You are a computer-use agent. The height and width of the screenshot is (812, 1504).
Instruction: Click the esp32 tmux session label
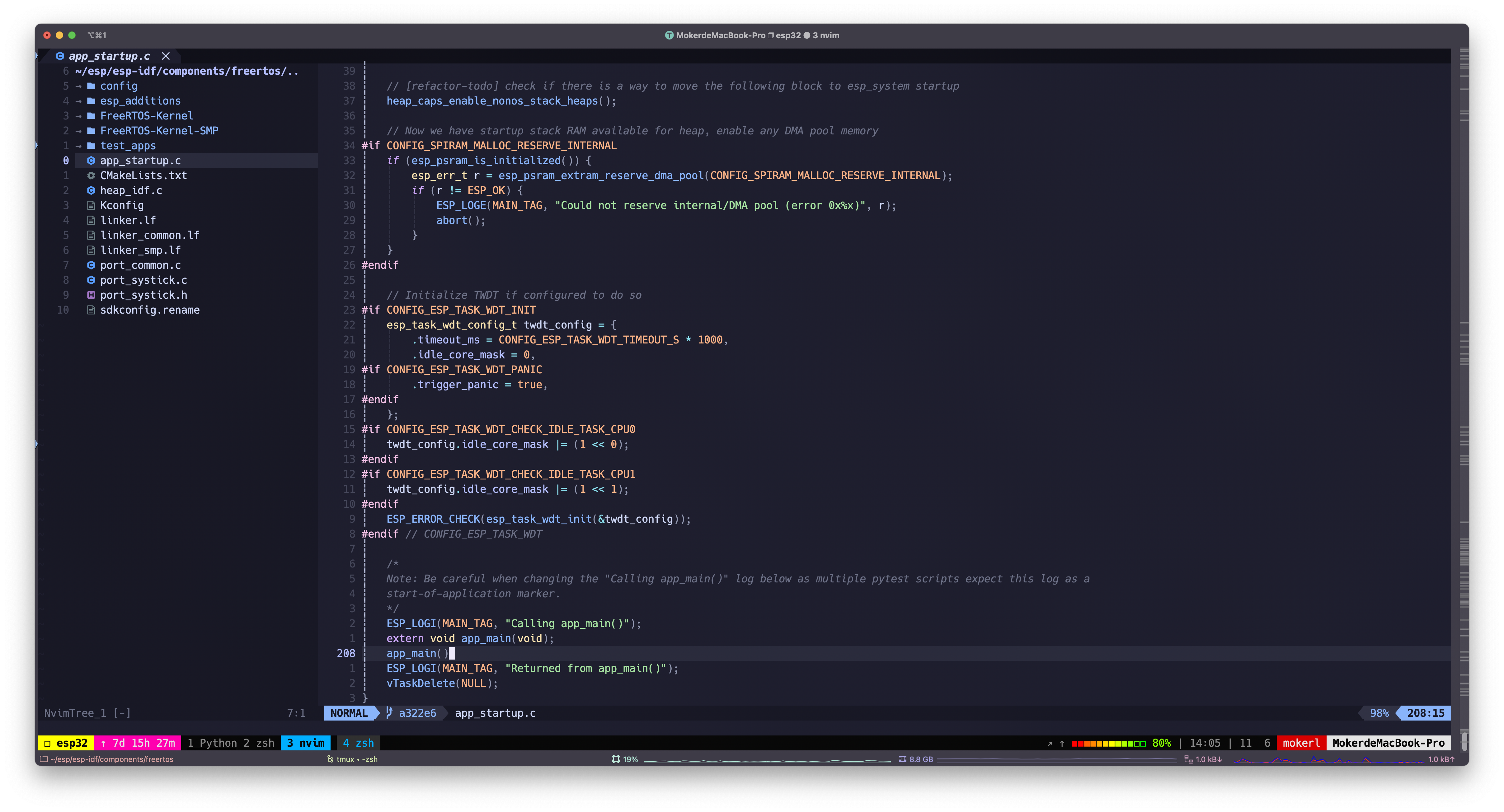(66, 743)
